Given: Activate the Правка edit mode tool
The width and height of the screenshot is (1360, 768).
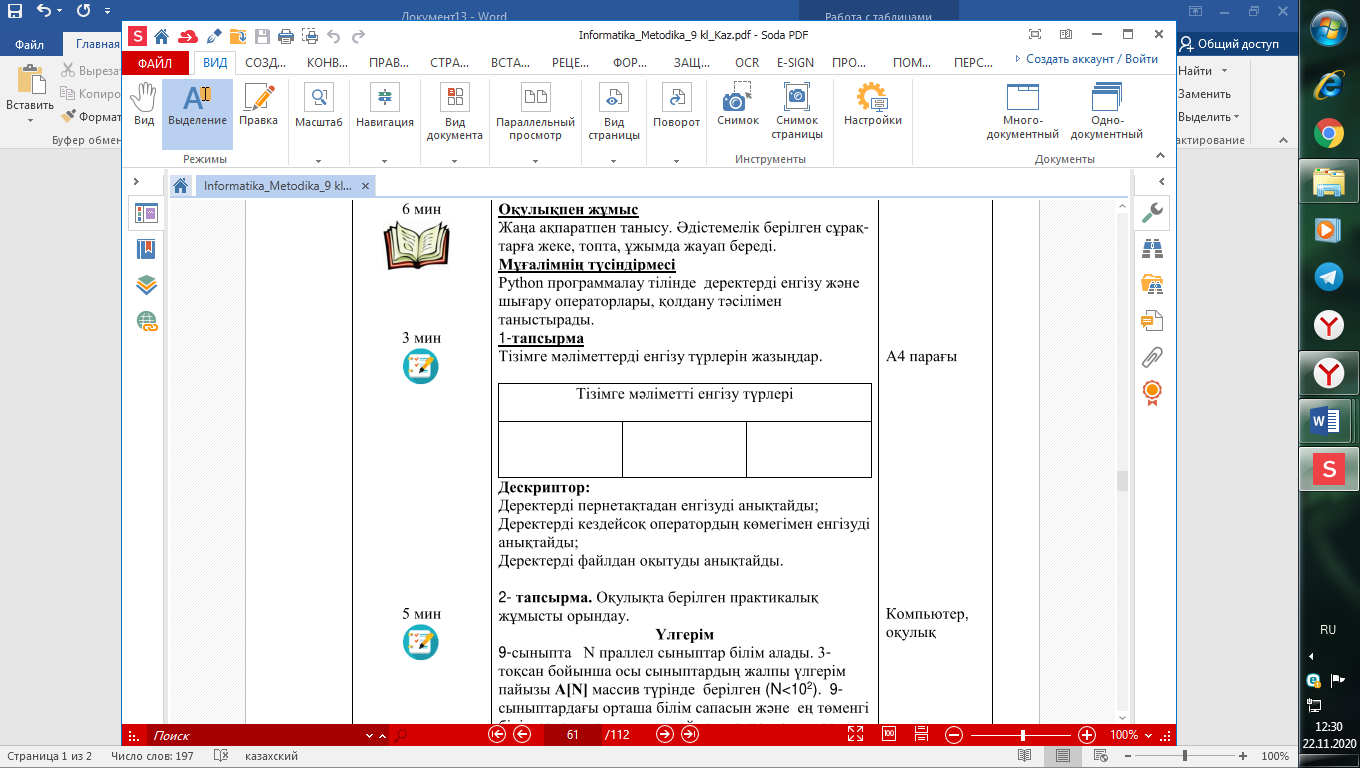Looking at the screenshot, I should pos(259,104).
